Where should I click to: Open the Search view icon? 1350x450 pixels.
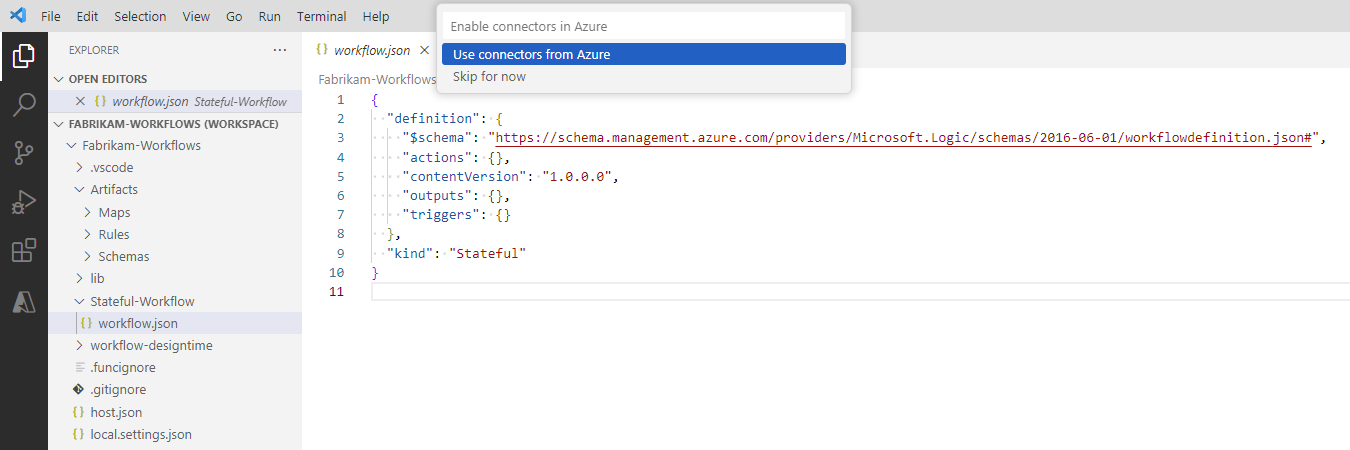[x=23, y=105]
